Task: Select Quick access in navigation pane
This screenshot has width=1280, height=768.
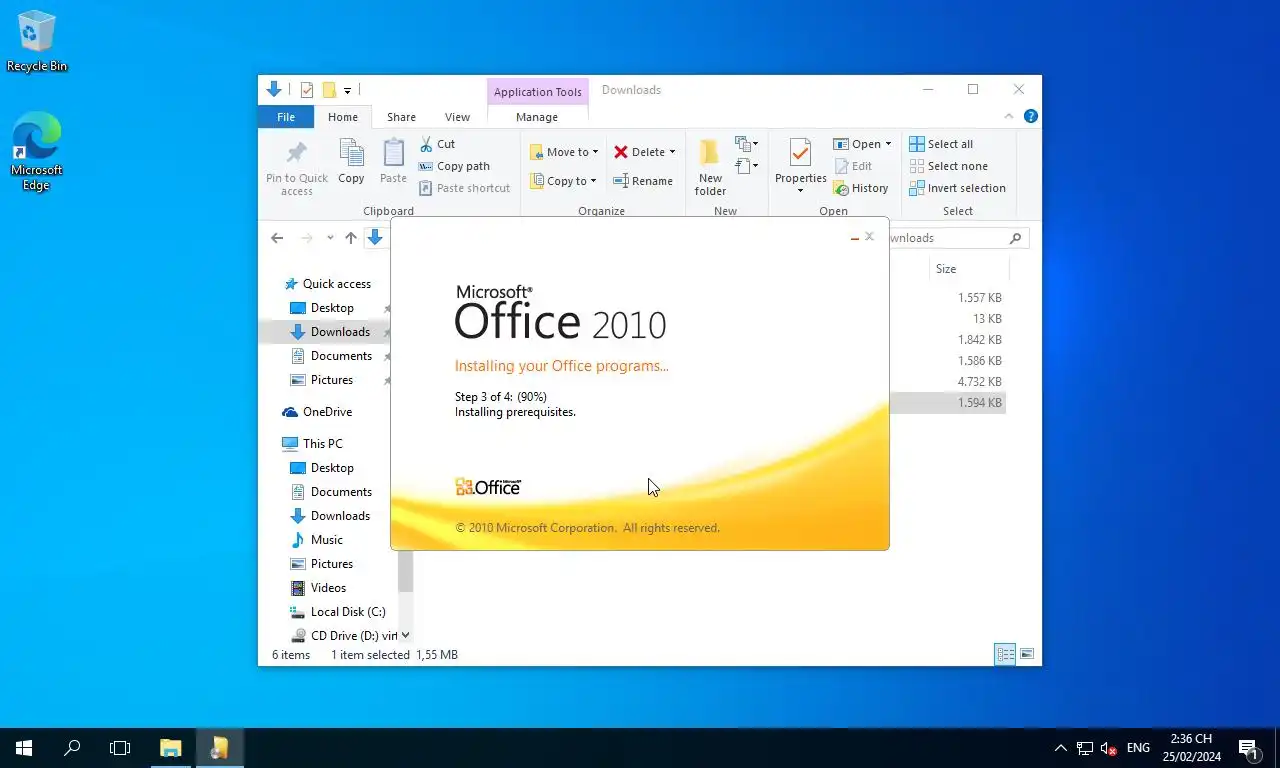Action: (337, 284)
